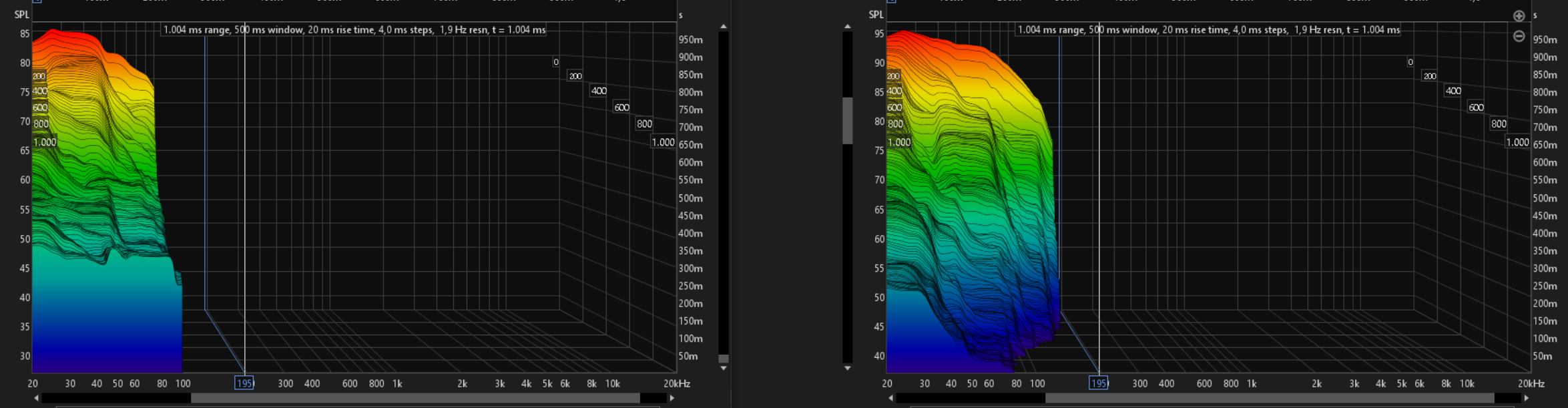
Task: Click the zoom out magnifier on right waterfall
Action: (1519, 36)
